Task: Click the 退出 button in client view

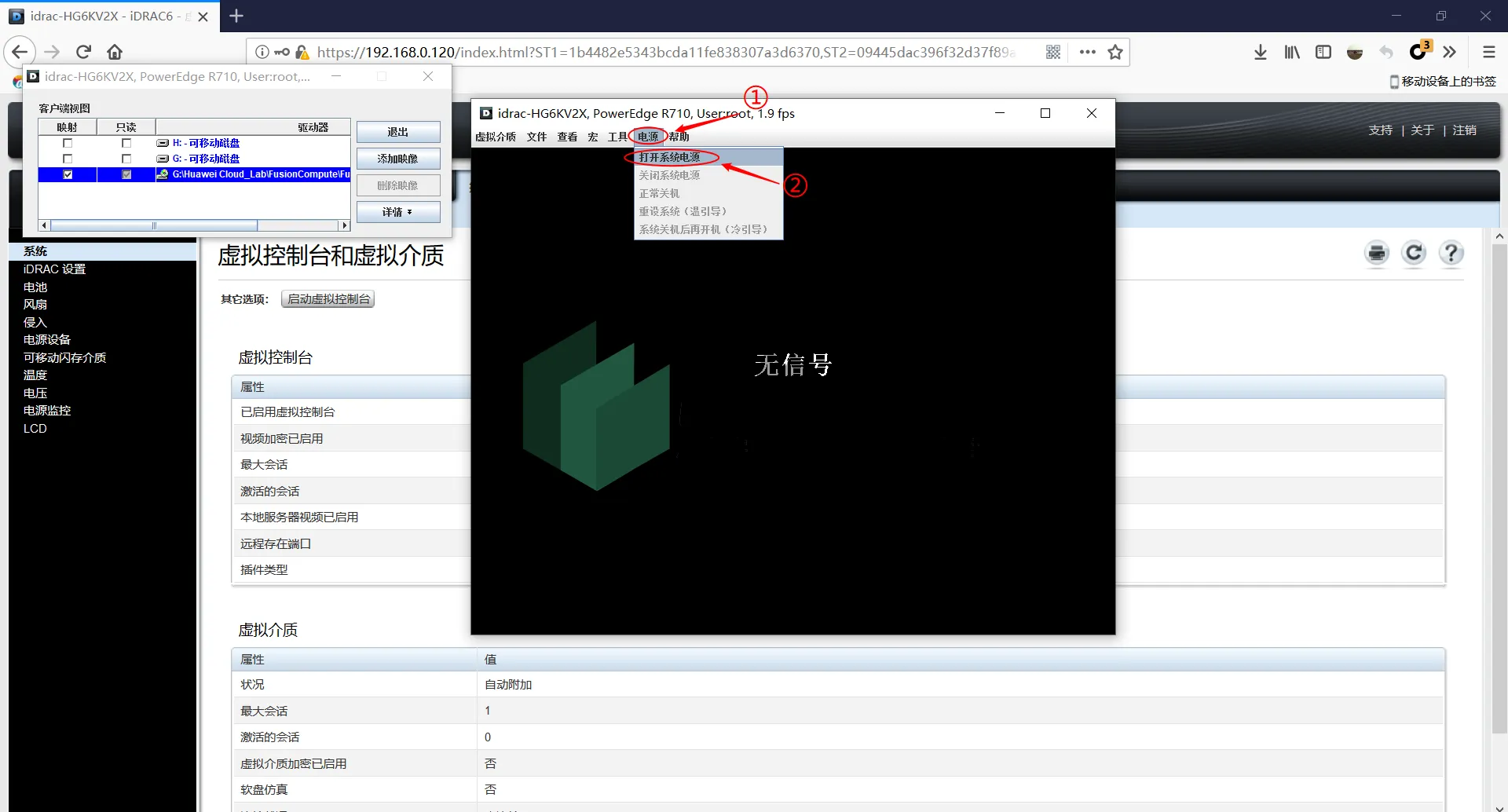Action: [x=398, y=132]
